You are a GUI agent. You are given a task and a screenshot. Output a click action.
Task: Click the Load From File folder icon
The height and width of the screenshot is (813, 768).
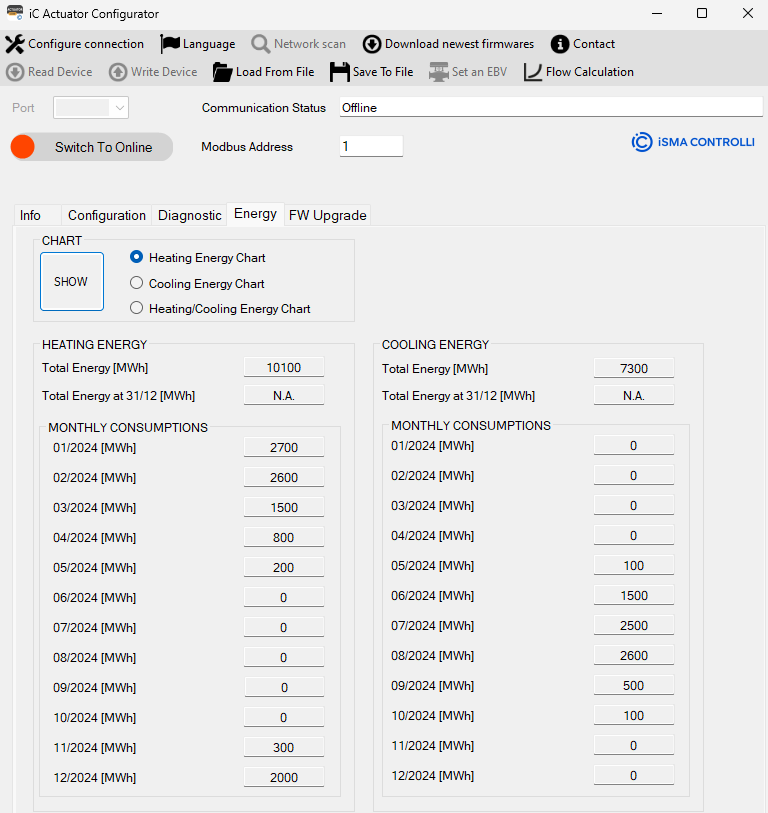[x=222, y=72]
